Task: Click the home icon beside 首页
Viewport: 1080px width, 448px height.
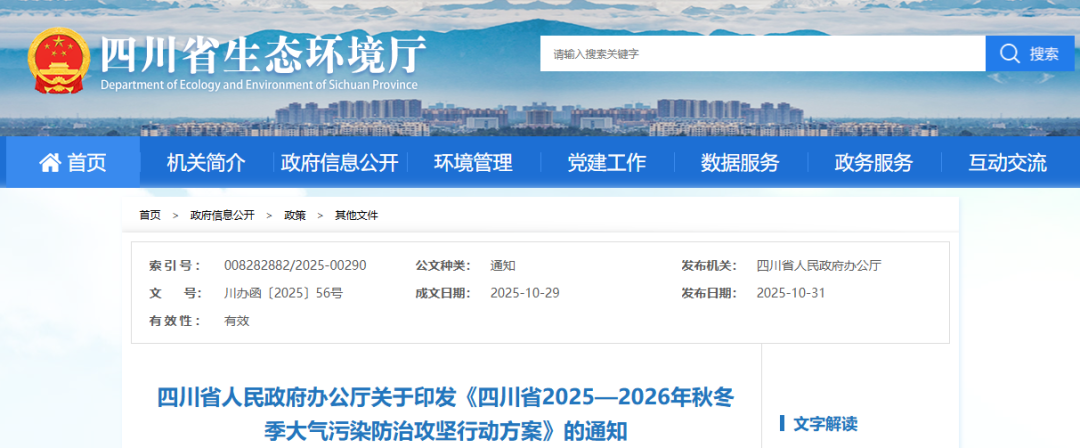Action: click(50, 163)
